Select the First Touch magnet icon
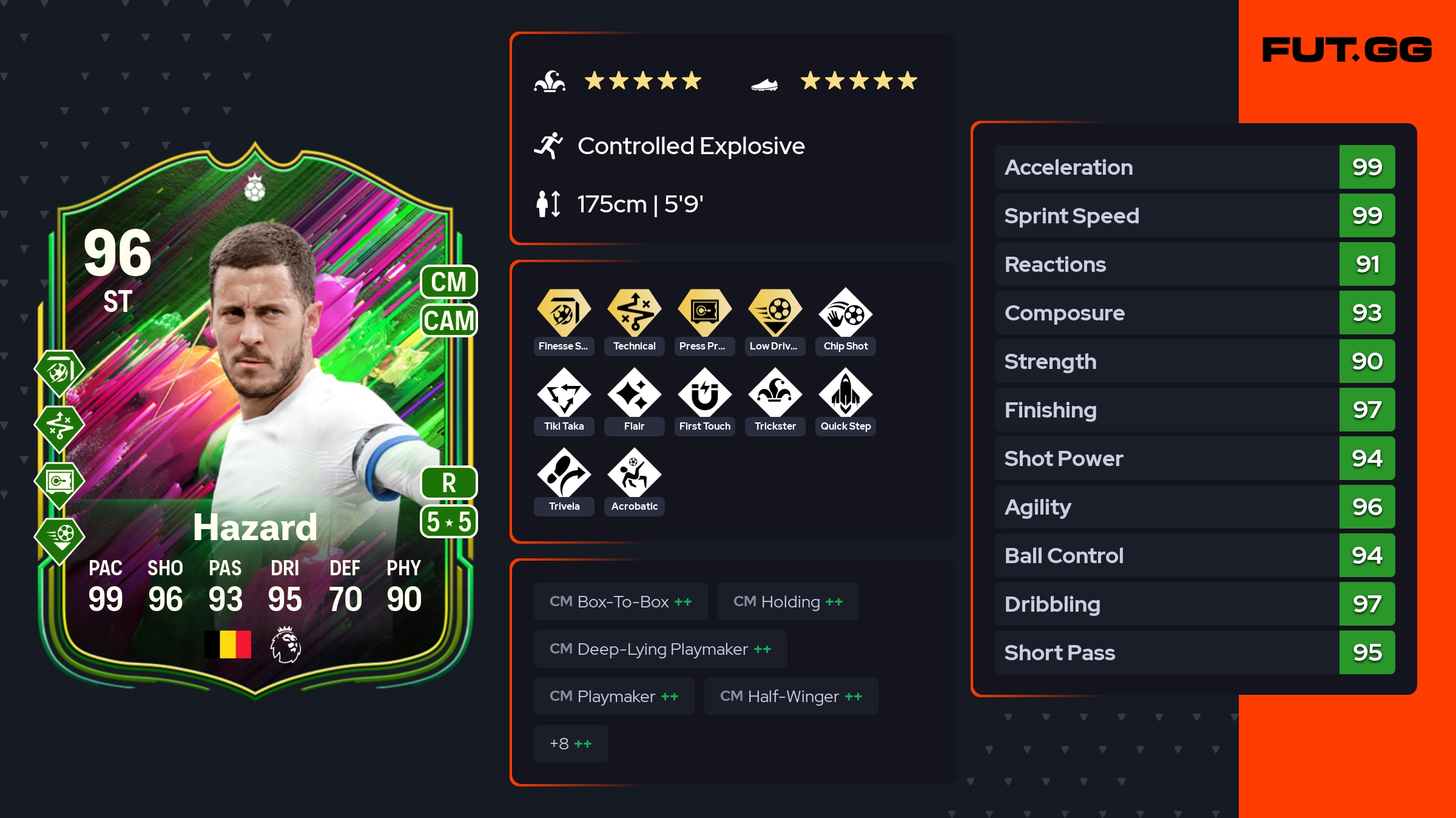Viewport: 1456px width, 818px height. pyautogui.click(x=704, y=393)
